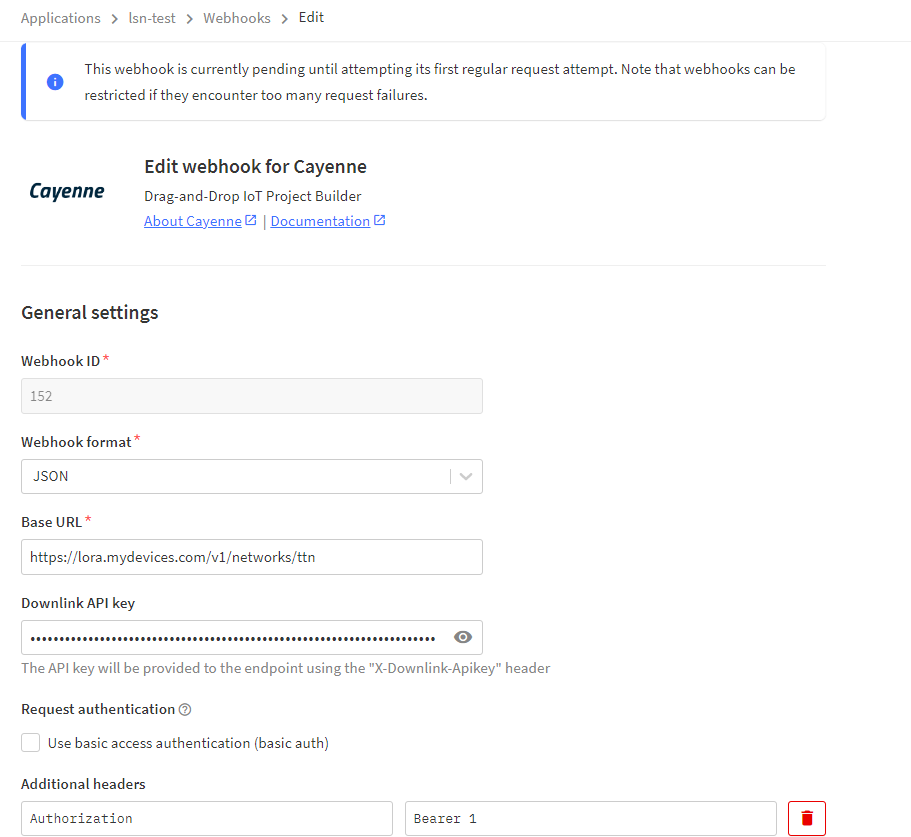This screenshot has width=911, height=837.
Task: Click external link icon beside Documentation
Action: [x=379, y=221]
